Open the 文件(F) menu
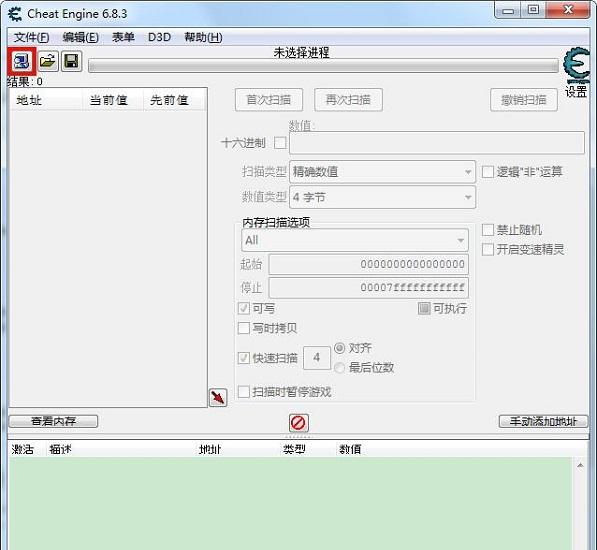Image resolution: width=597 pixels, height=550 pixels. (x=32, y=37)
